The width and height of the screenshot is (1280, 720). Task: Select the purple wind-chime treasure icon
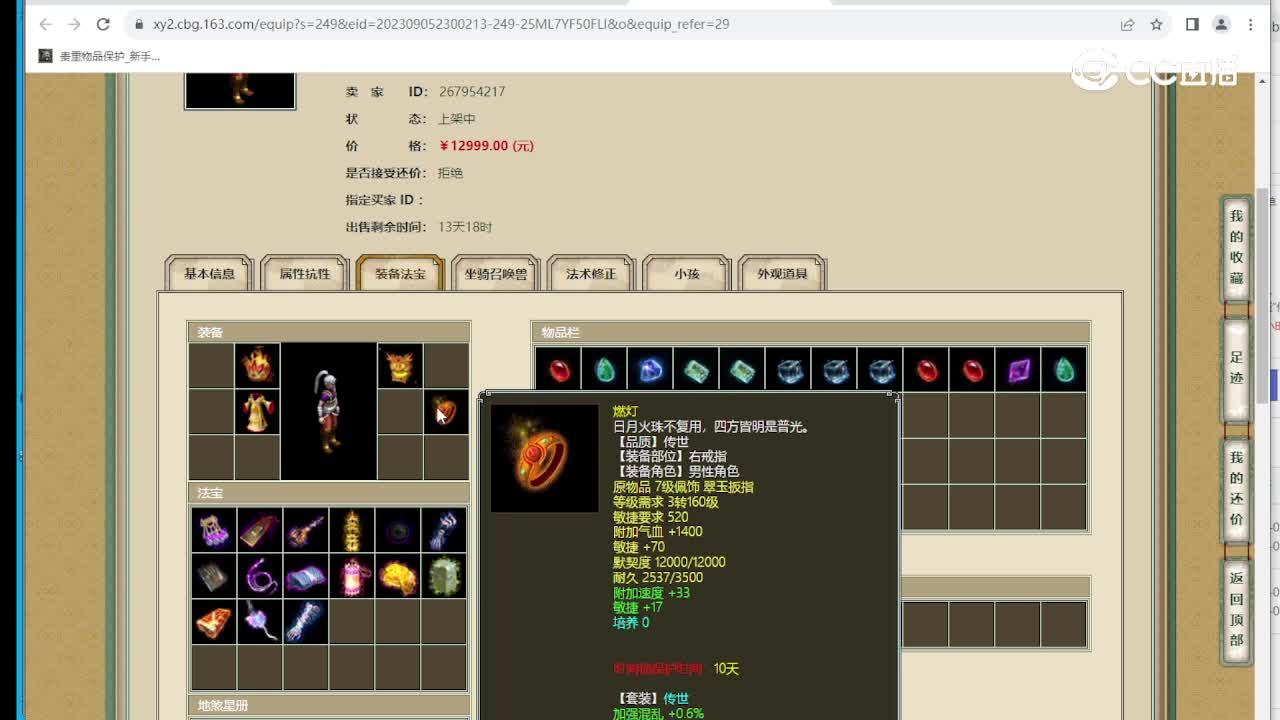click(213, 530)
